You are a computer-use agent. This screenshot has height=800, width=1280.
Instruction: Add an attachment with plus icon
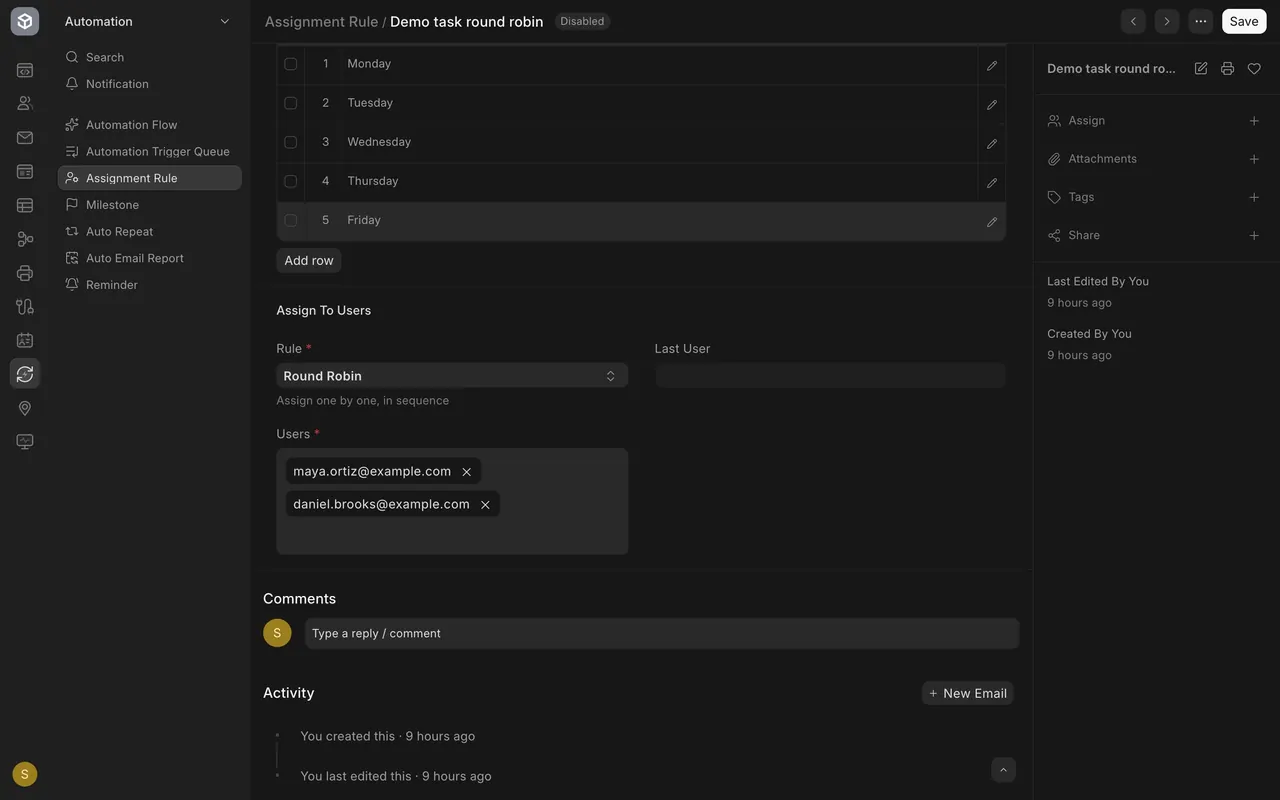(1254, 159)
